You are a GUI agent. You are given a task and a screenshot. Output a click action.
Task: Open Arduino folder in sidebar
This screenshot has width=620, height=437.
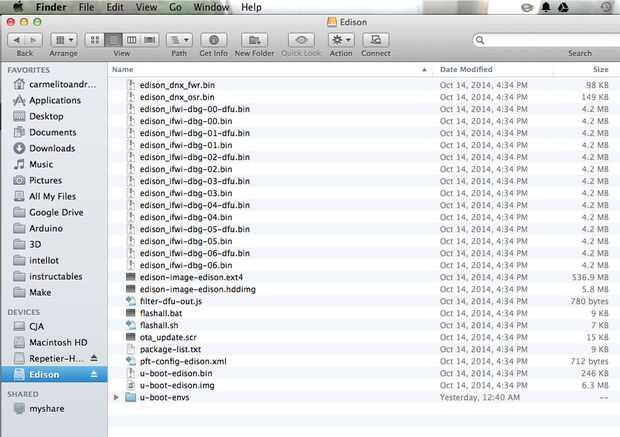54,228
